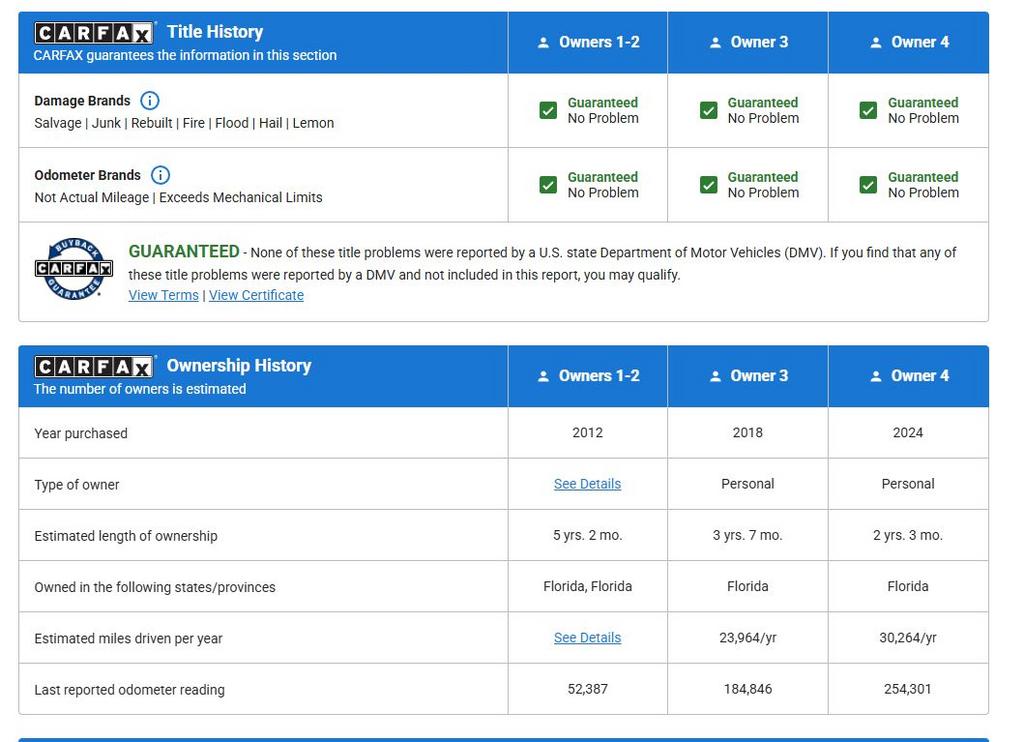1024x742 pixels.
Task: Select Owner 3 column header in Ownership History
Action: (748, 376)
